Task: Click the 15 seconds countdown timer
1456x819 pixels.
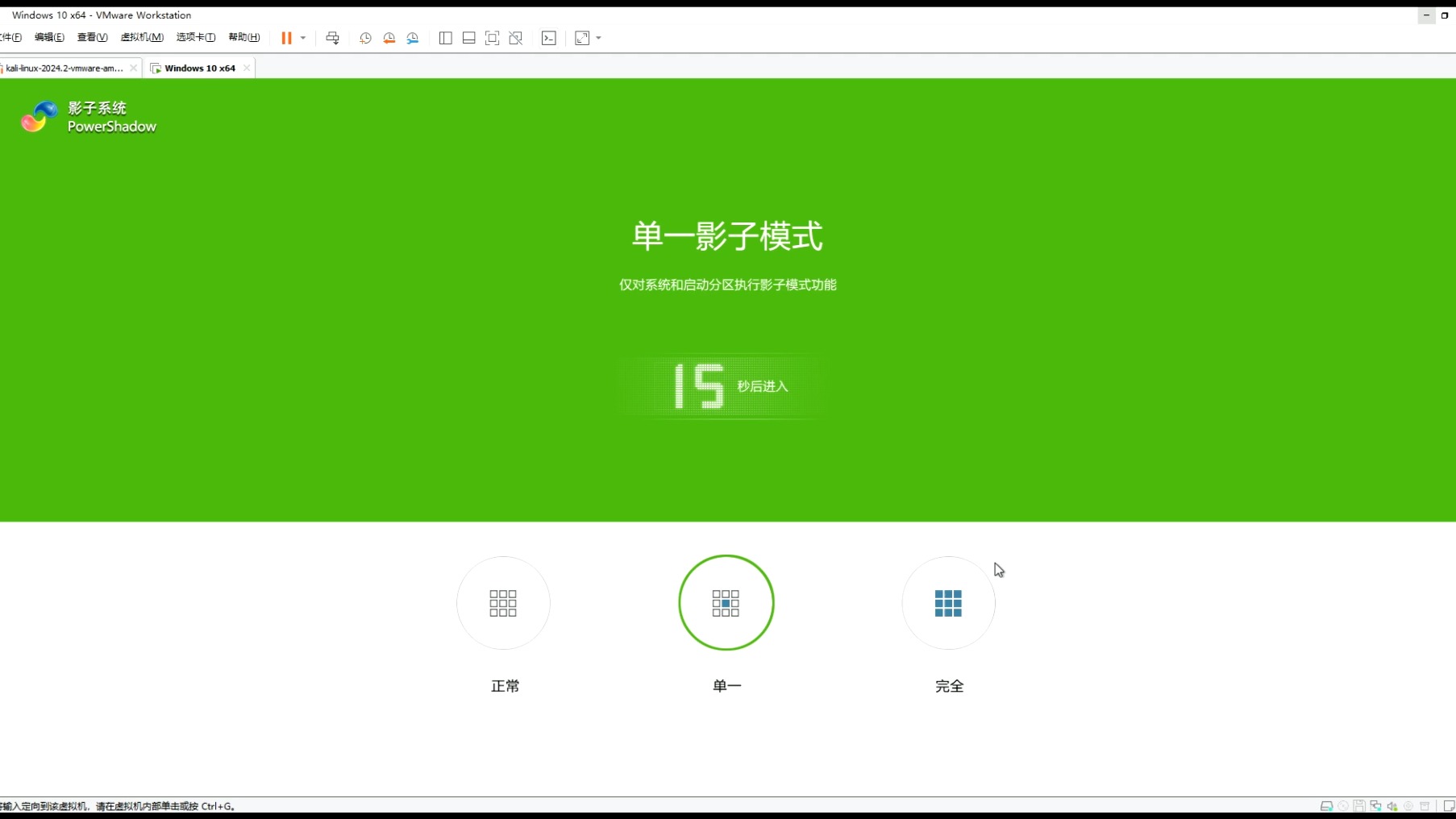Action: tap(699, 386)
